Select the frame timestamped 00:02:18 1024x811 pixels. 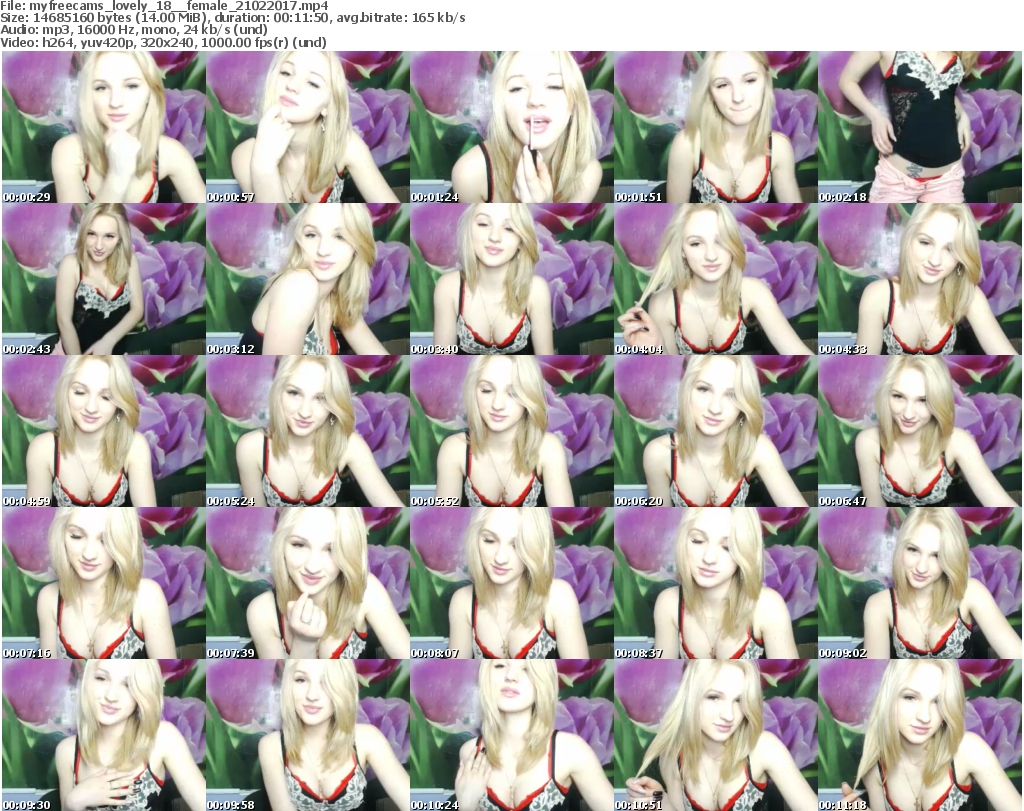click(x=920, y=127)
